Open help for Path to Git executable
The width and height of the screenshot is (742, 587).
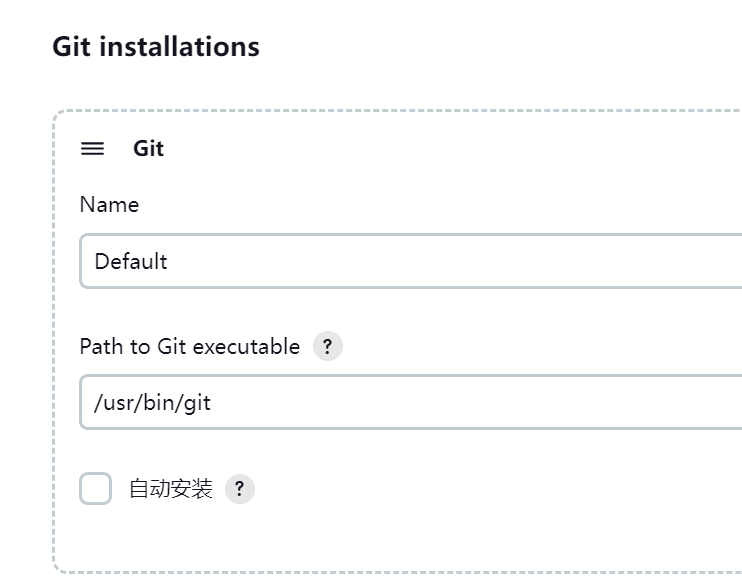coord(328,347)
